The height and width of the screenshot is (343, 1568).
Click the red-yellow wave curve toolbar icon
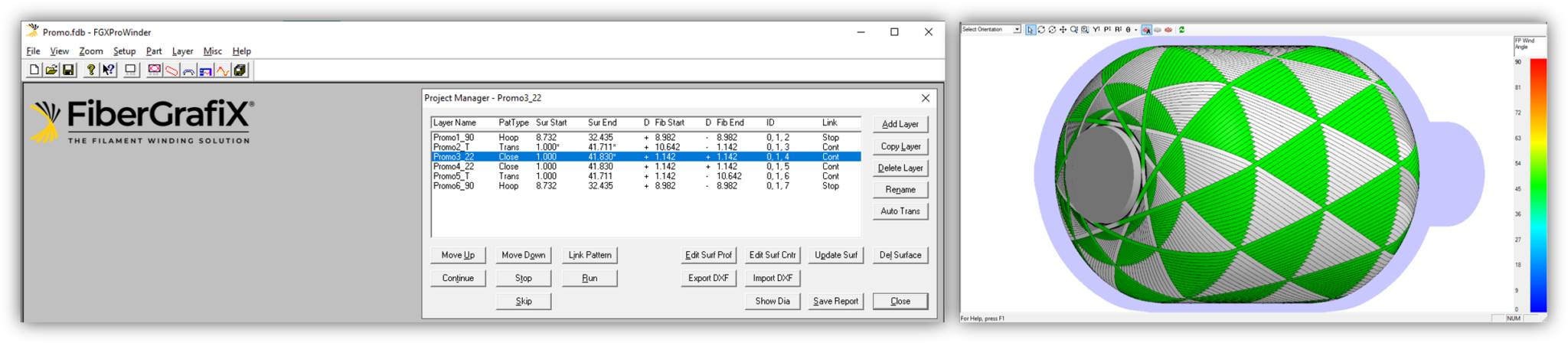pyautogui.click(x=222, y=70)
